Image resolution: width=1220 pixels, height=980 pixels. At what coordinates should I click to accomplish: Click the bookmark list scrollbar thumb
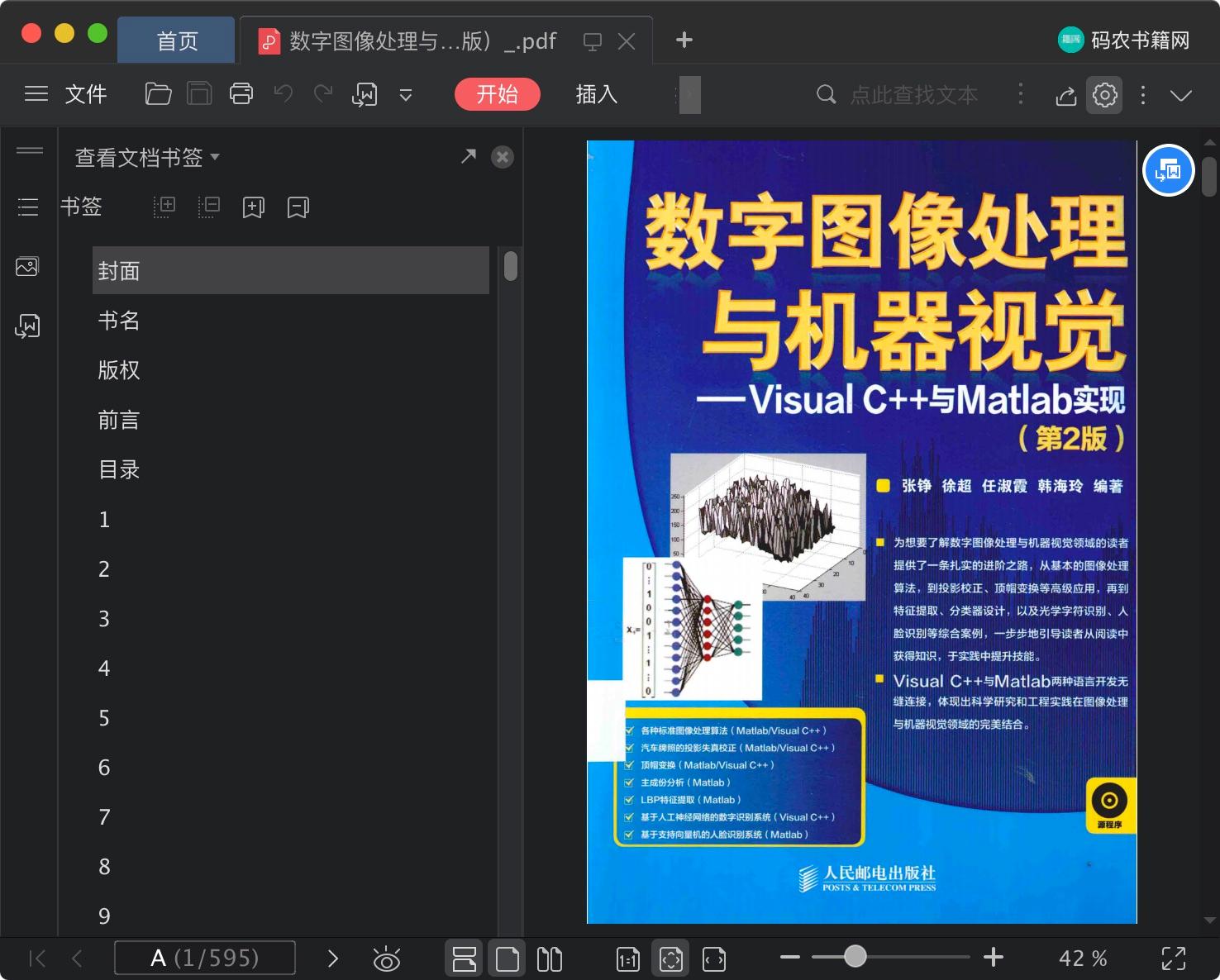pyautogui.click(x=511, y=266)
